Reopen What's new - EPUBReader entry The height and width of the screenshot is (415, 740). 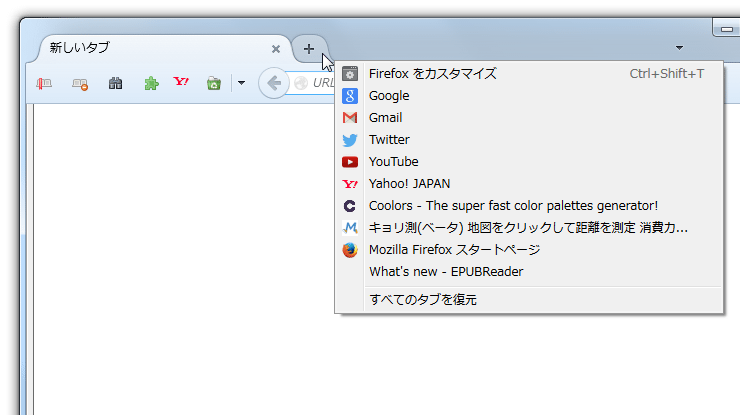529,272
